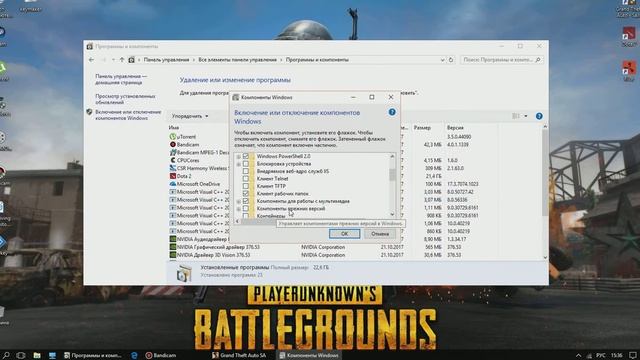Go back with the arrow in Программы и компоненты
The height and width of the screenshot is (360, 640).
[91, 60]
